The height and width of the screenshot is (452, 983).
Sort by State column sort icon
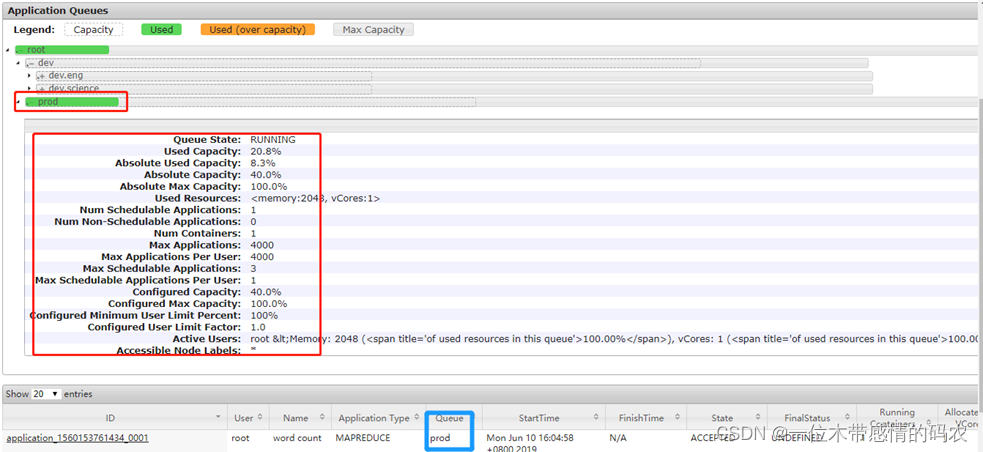(758, 417)
